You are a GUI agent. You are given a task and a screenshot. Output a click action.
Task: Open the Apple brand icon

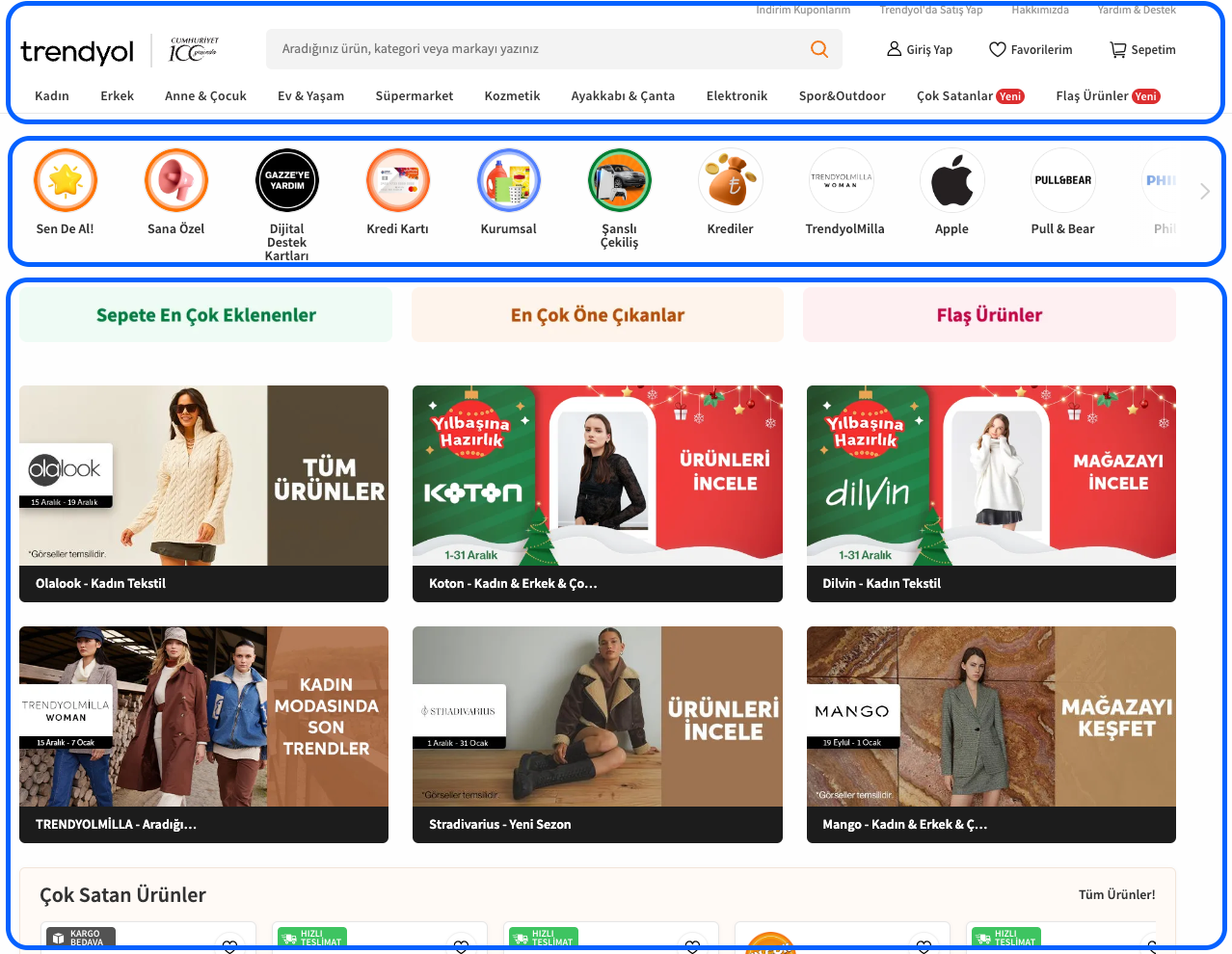(952, 180)
